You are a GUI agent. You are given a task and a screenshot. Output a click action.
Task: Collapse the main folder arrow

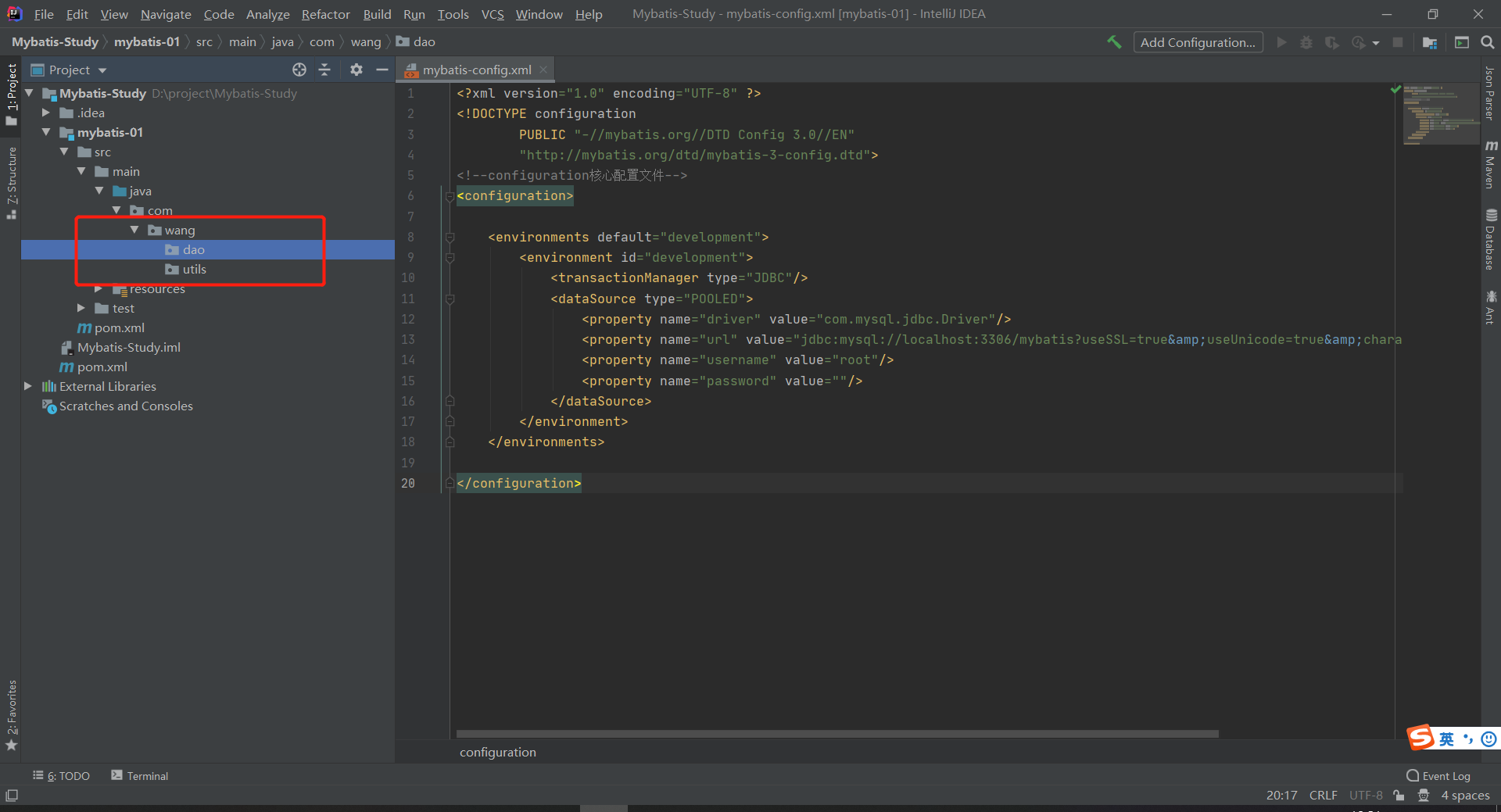81,171
